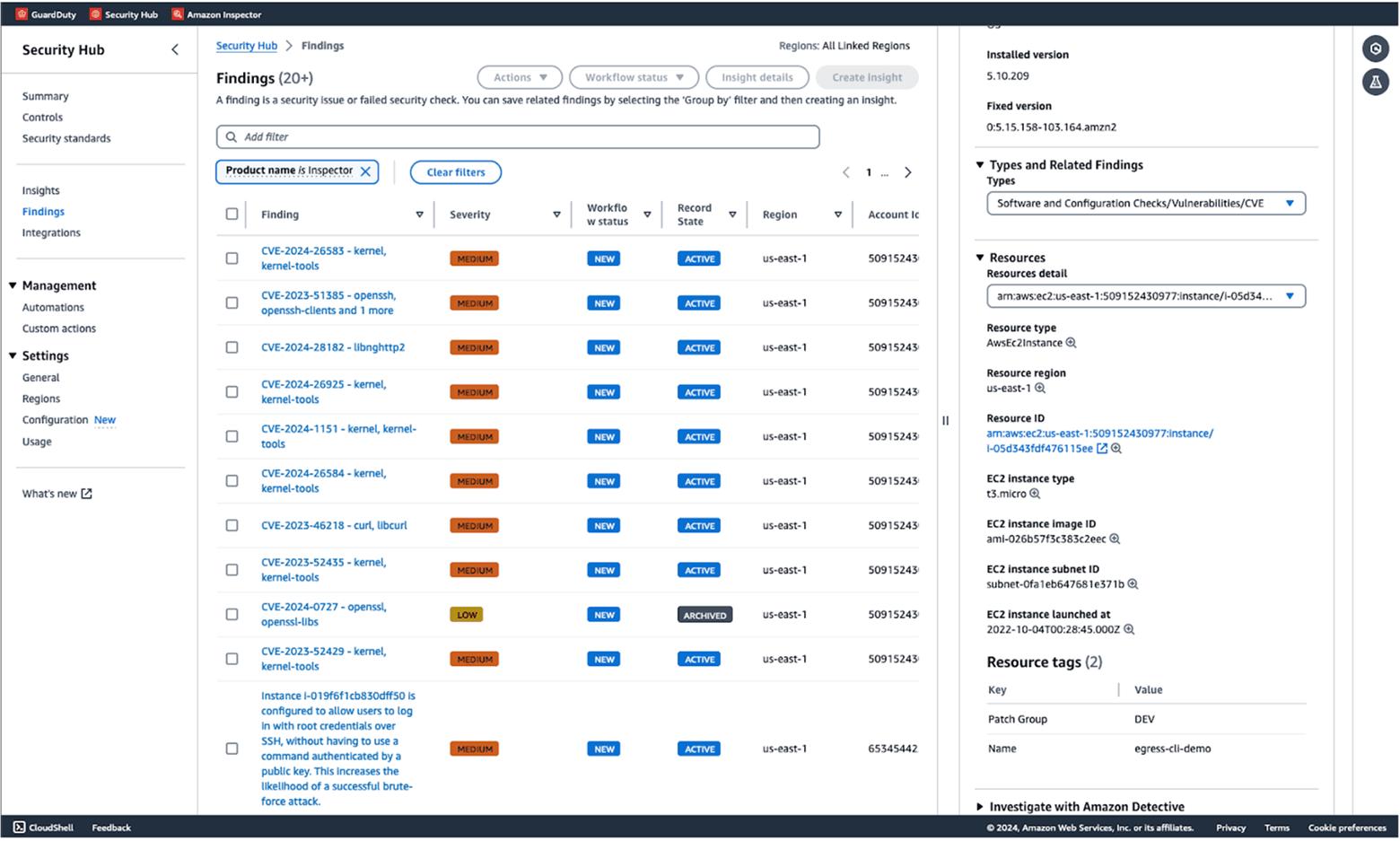This screenshot has height=841, width=1400.
Task: Filter by Resource ID magnifier icon
Action: tap(1116, 449)
